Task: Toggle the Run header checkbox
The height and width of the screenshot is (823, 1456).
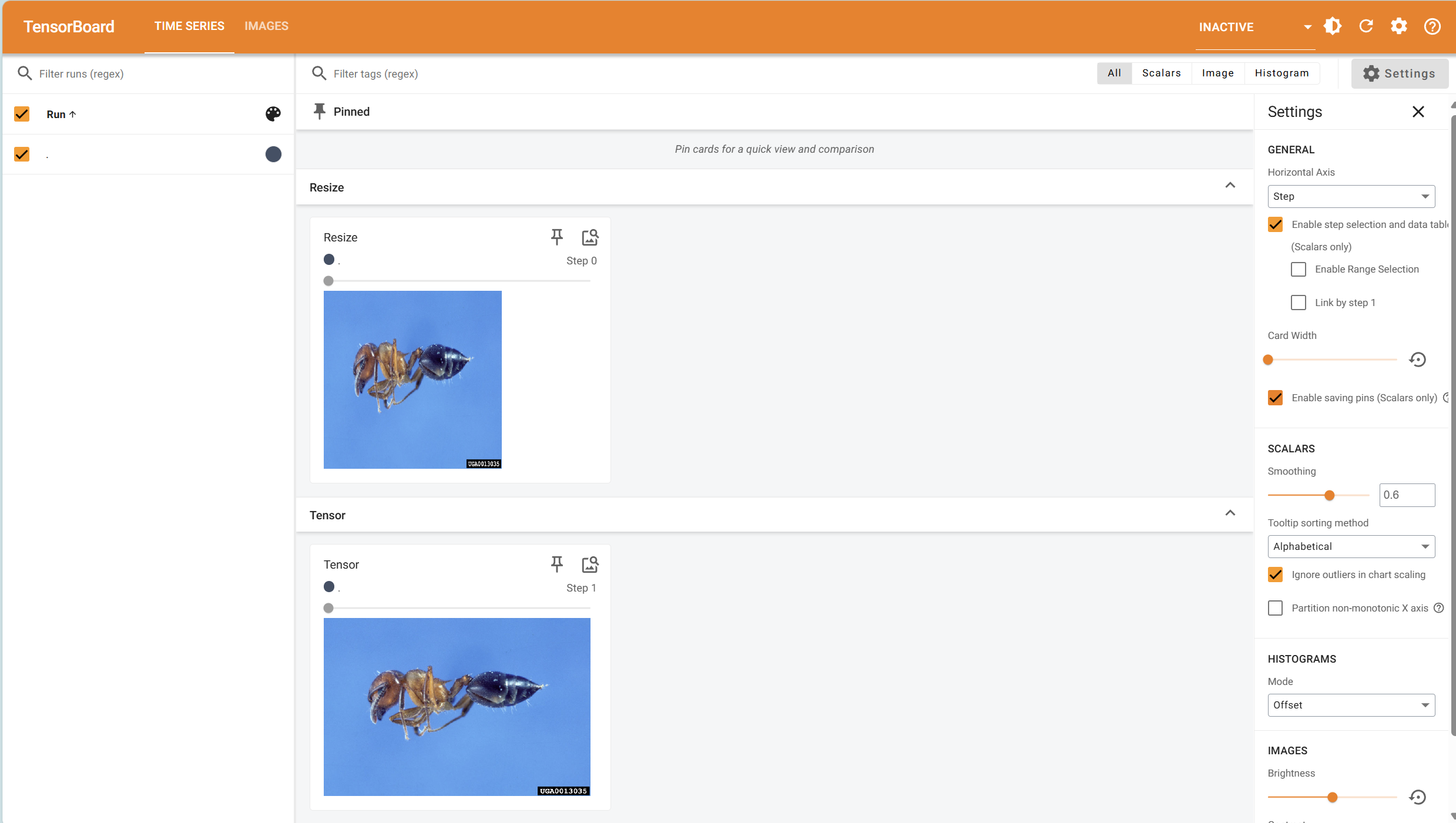Action: [x=22, y=114]
